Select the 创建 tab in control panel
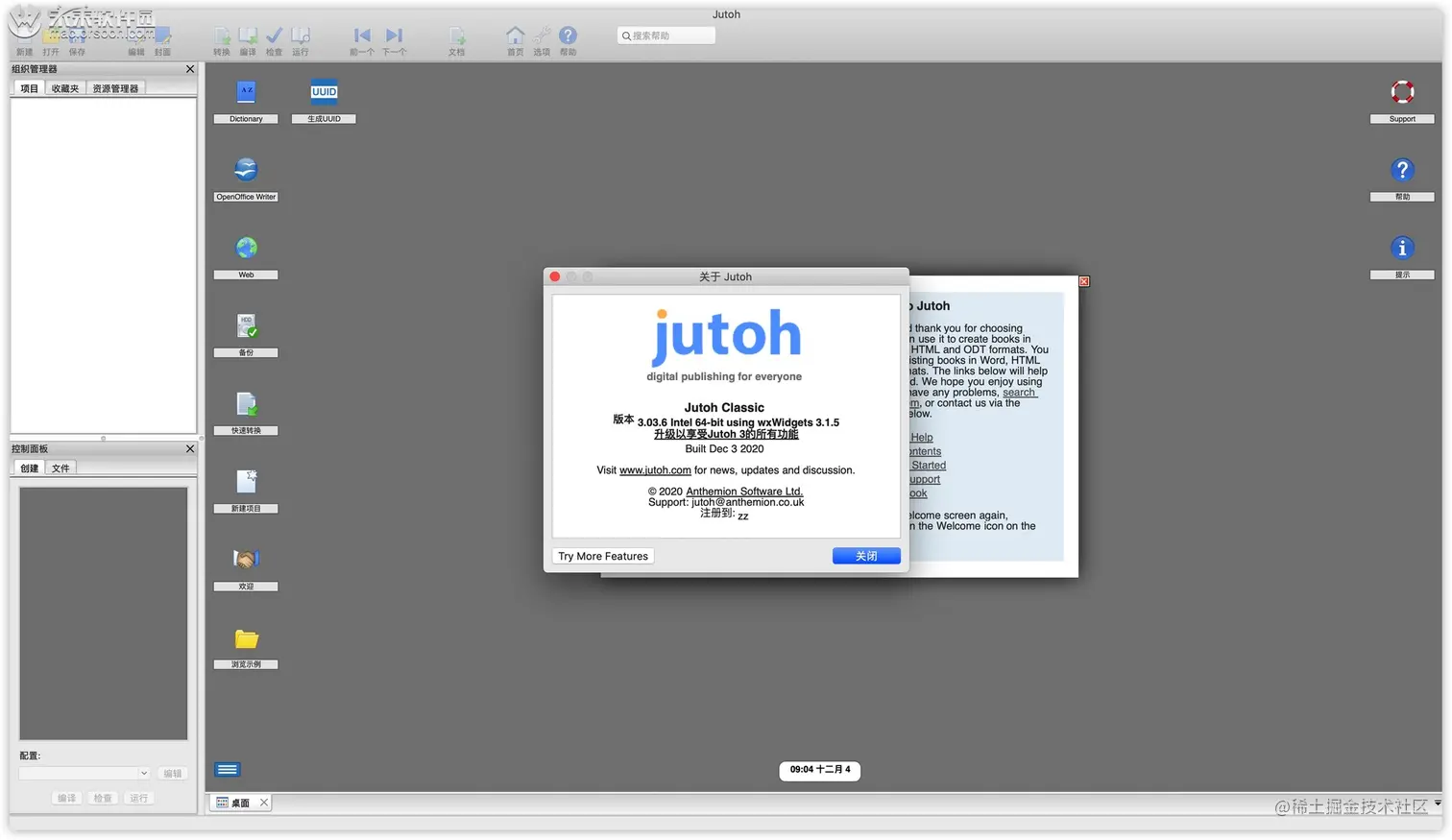 pos(30,468)
